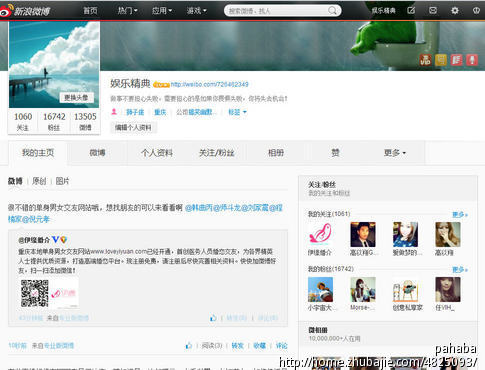The image size is (485, 370).
Task: Switch to the 微博 tab
Action: pyautogui.click(x=97, y=153)
